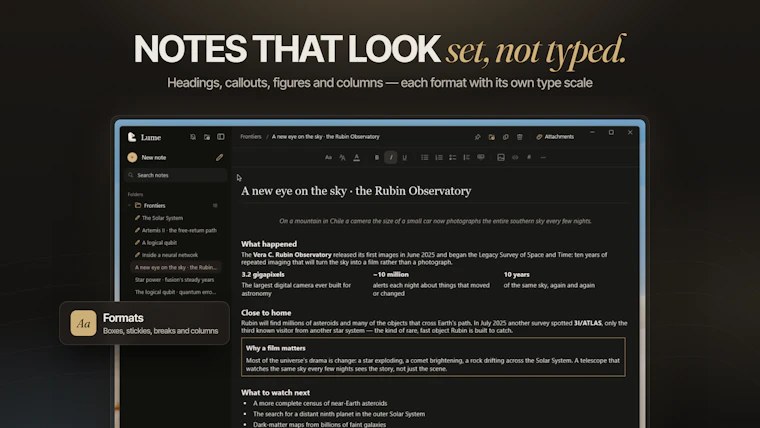Viewport: 760px width, 428px height.
Task: Click the 3.2 gigapixels column heading
Action: click(x=263, y=274)
